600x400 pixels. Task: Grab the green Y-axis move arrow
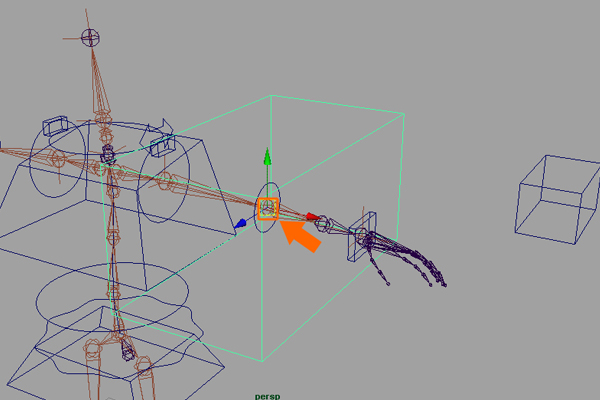click(267, 157)
